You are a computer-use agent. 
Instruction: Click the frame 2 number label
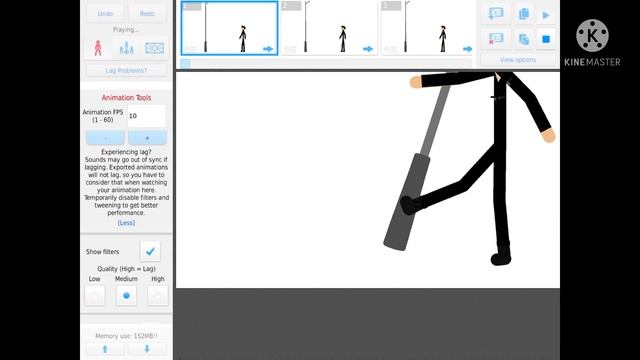pos(291,6)
